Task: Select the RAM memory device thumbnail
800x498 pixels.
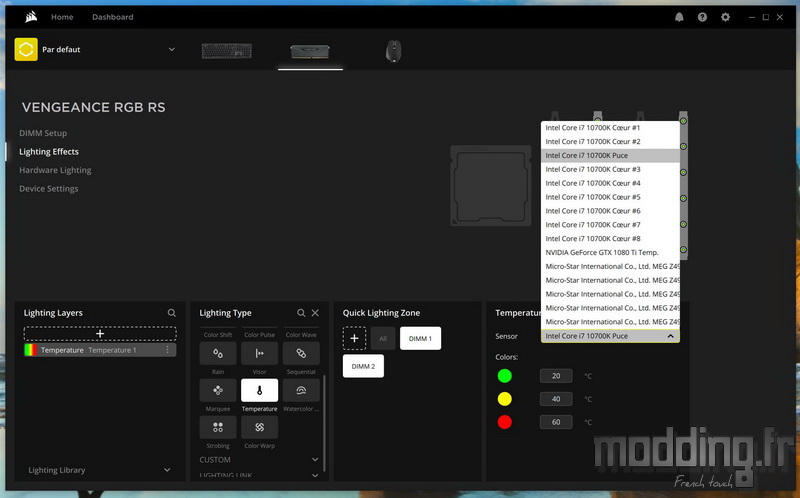Action: coord(310,51)
